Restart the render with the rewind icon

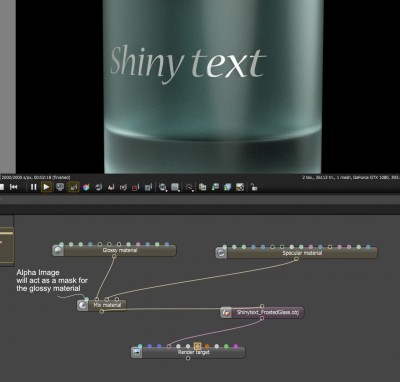click(13, 187)
